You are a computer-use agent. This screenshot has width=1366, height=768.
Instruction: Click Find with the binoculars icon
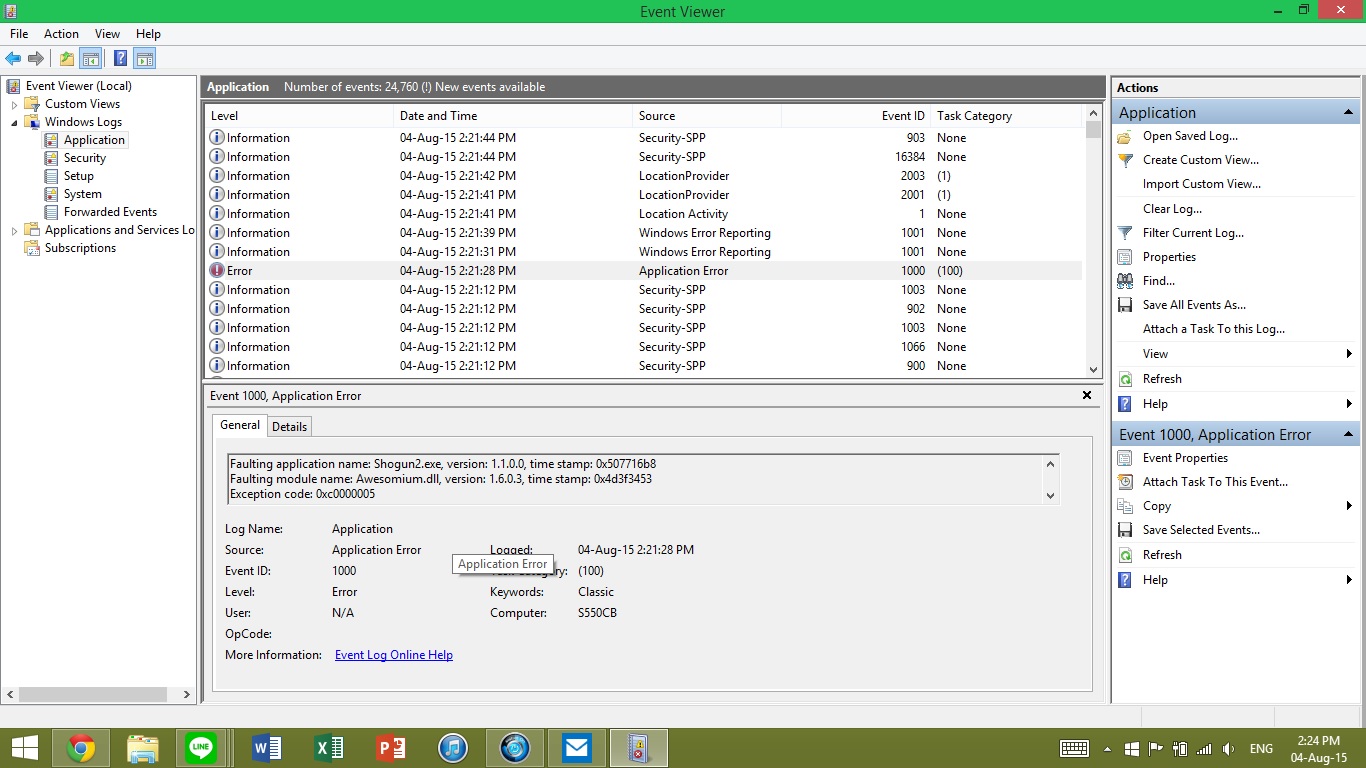pos(1158,281)
